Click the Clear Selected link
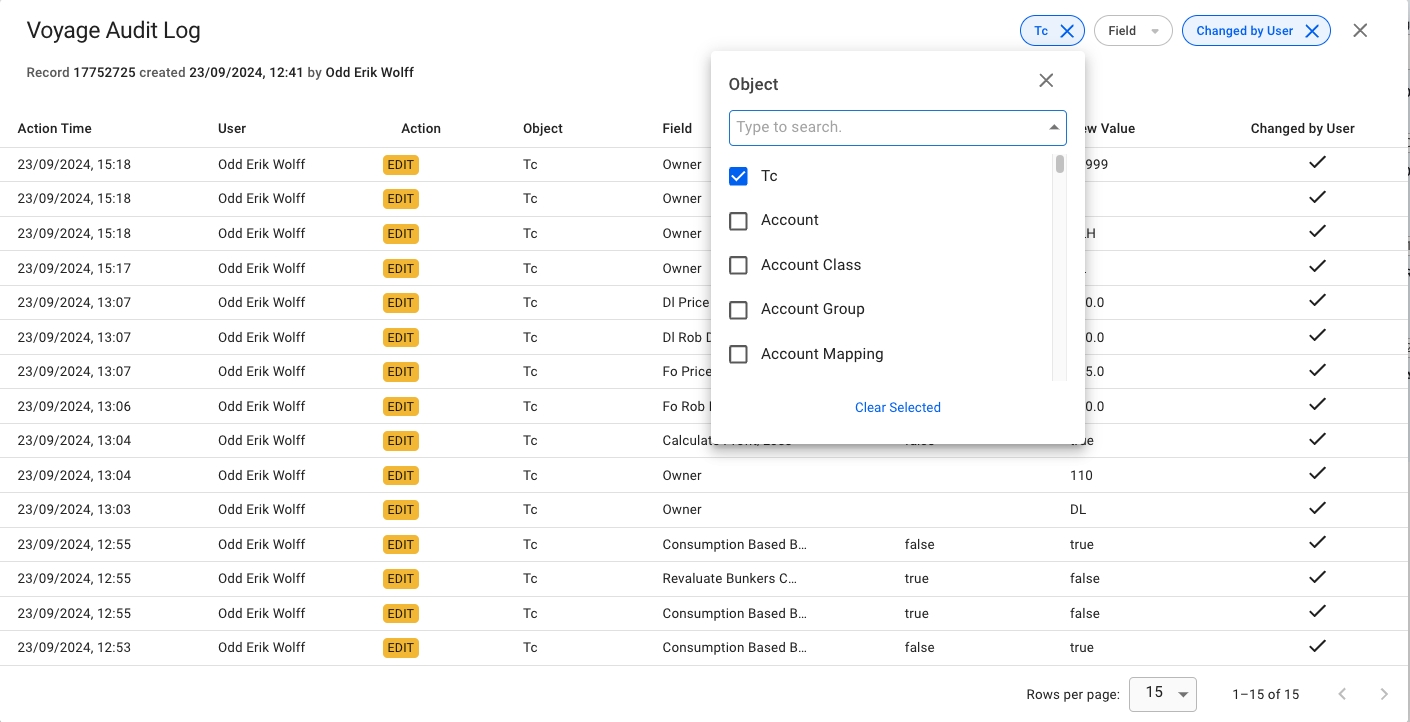This screenshot has width=1410, height=722. point(897,407)
